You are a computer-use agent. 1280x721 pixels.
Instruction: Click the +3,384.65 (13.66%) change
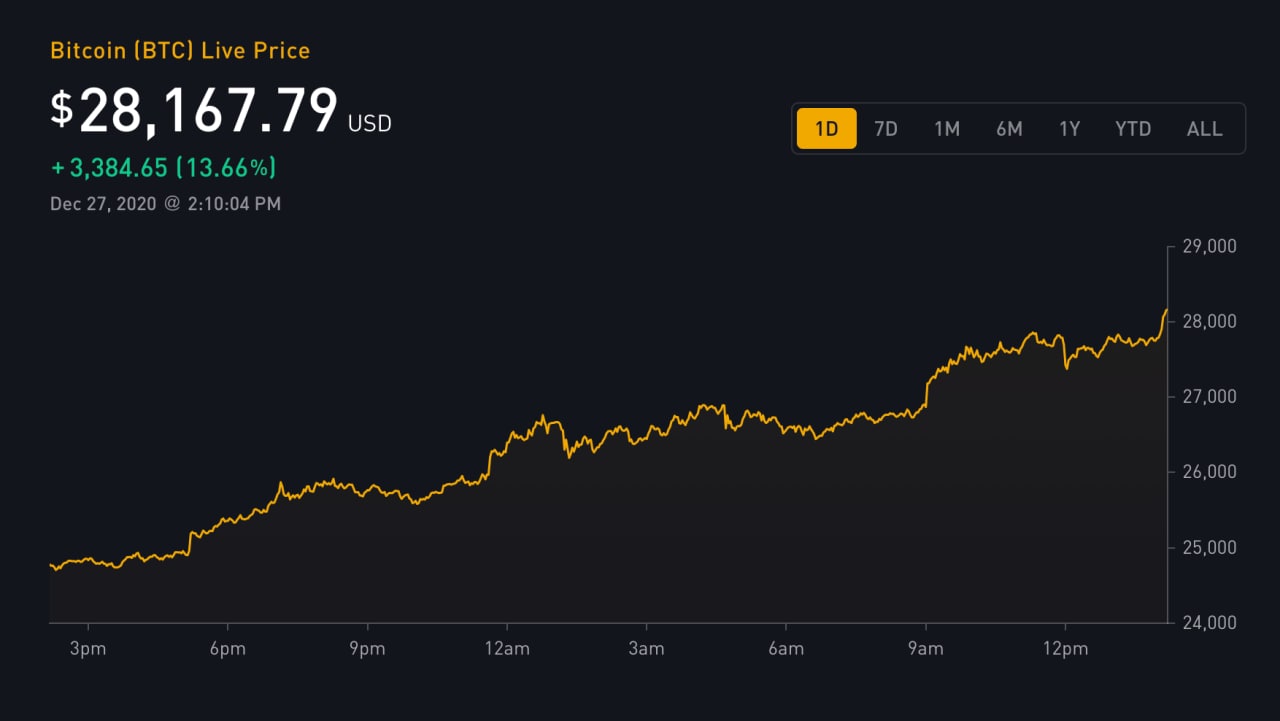(164, 167)
